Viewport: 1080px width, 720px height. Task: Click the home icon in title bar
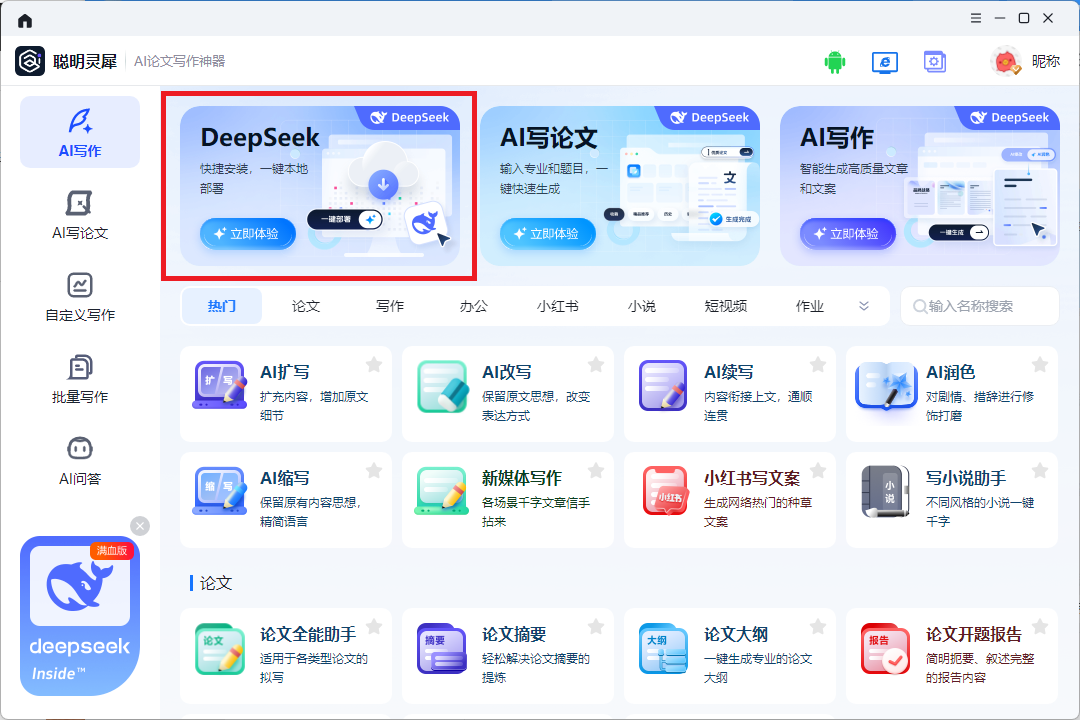[25, 21]
